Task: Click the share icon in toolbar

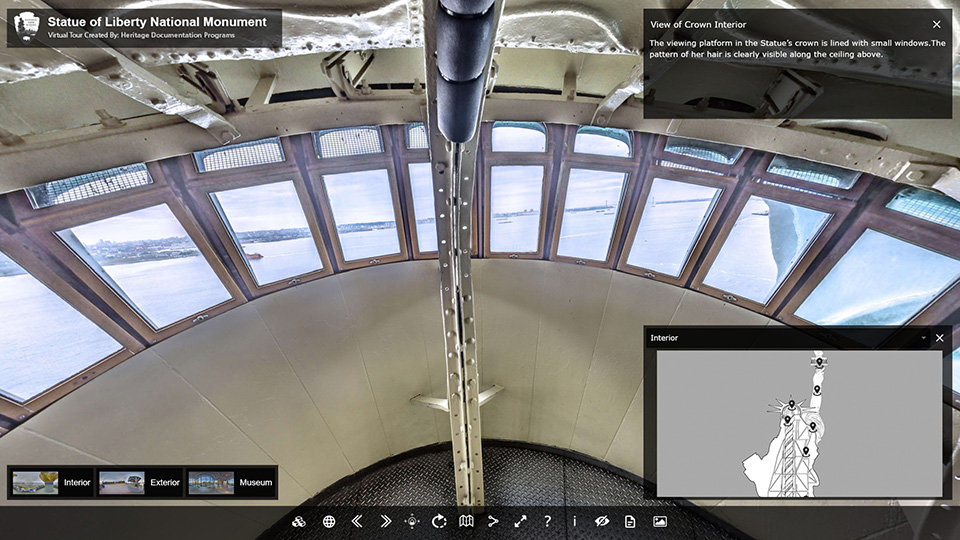Action: coord(493,521)
